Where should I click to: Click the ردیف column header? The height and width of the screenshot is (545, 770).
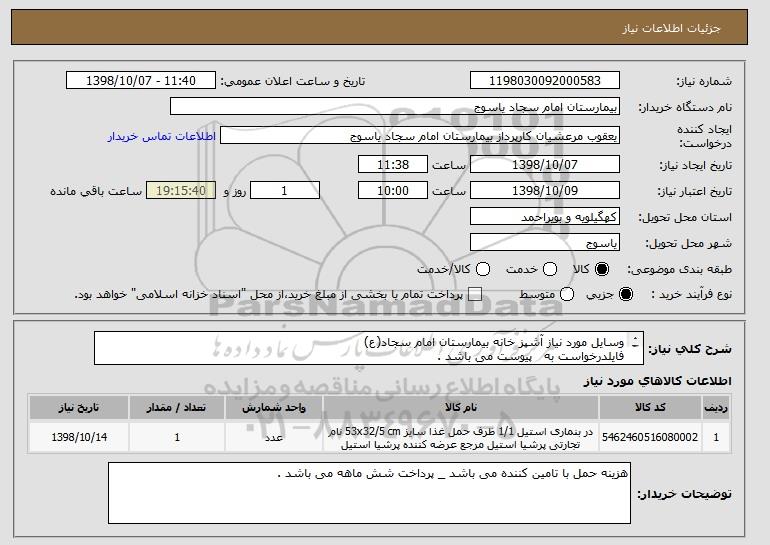click(716, 408)
